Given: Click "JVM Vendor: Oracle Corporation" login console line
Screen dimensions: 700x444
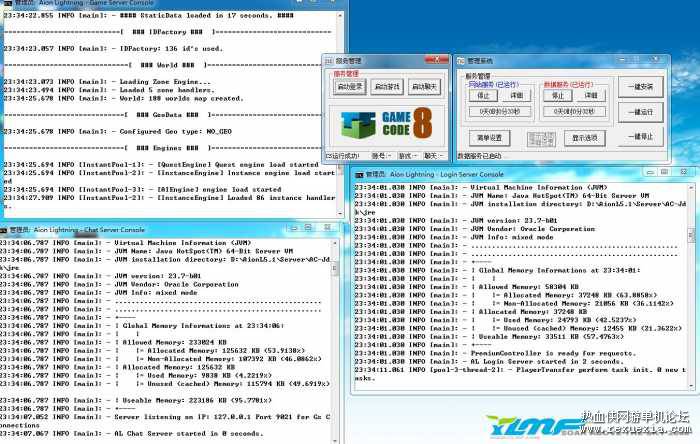Looking at the screenshot, I should (475, 229).
